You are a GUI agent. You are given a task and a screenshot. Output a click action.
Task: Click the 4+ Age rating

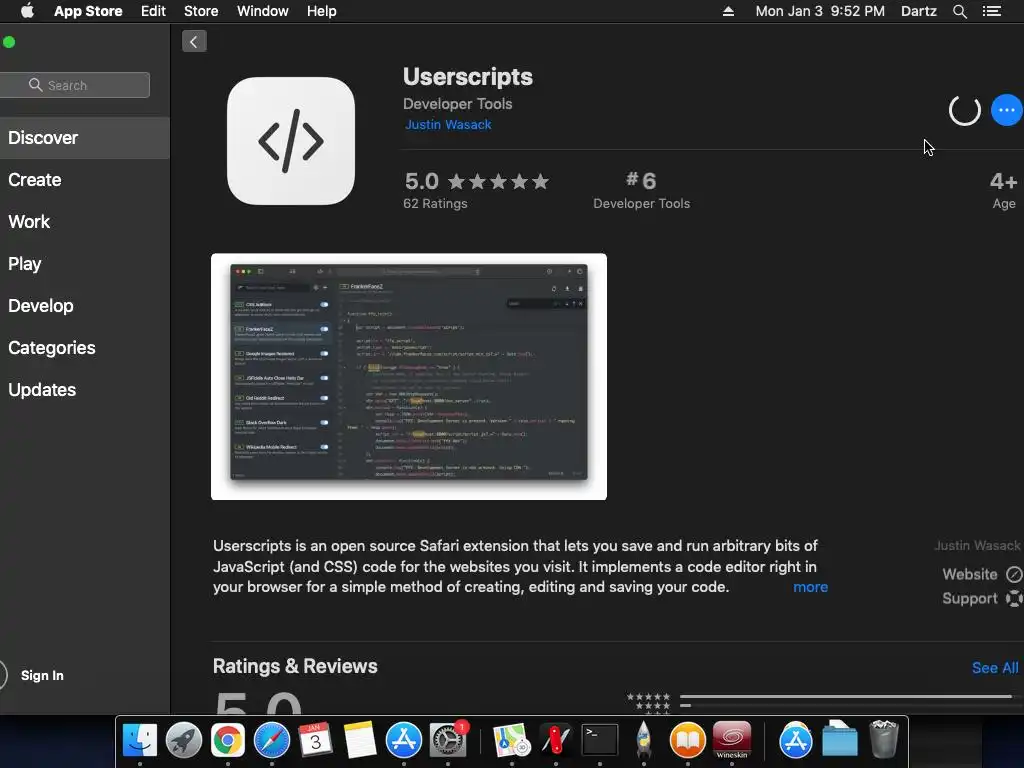[1004, 190]
